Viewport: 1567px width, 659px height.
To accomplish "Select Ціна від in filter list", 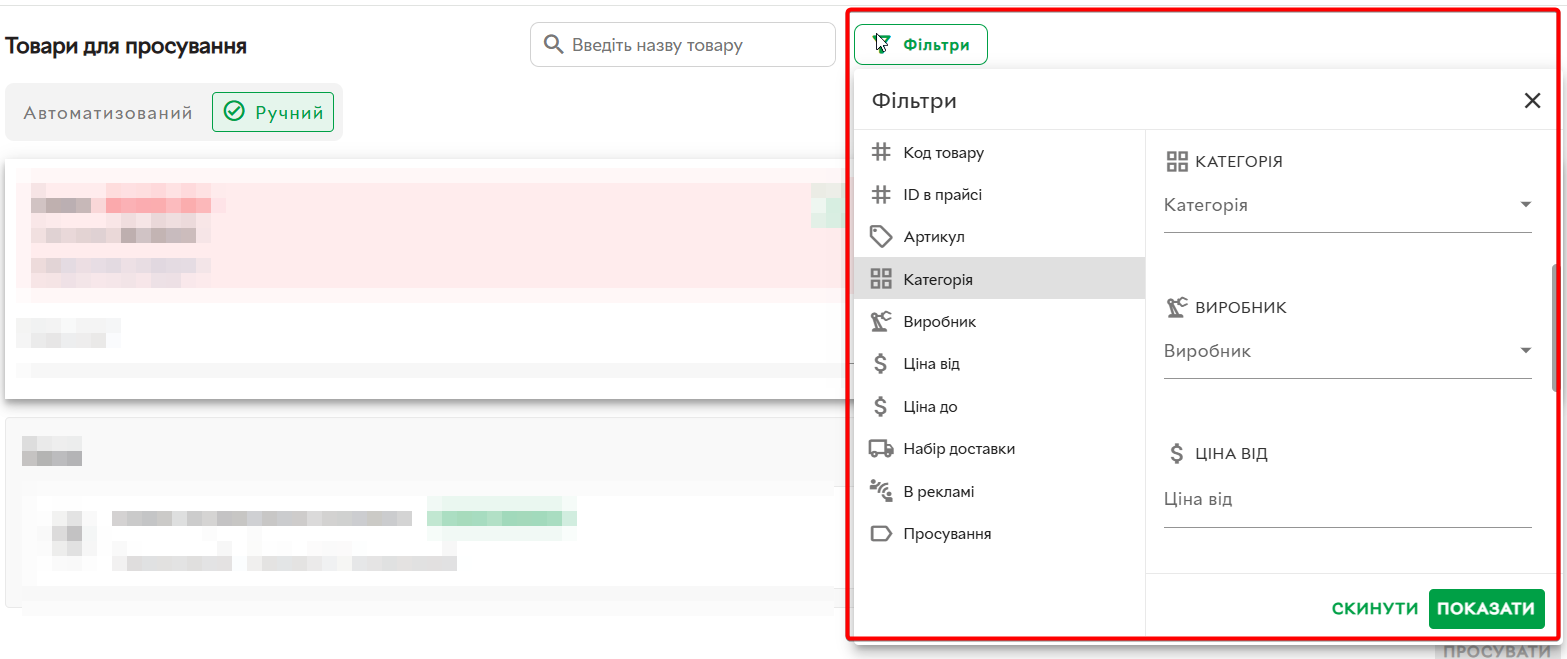I will (x=931, y=364).
